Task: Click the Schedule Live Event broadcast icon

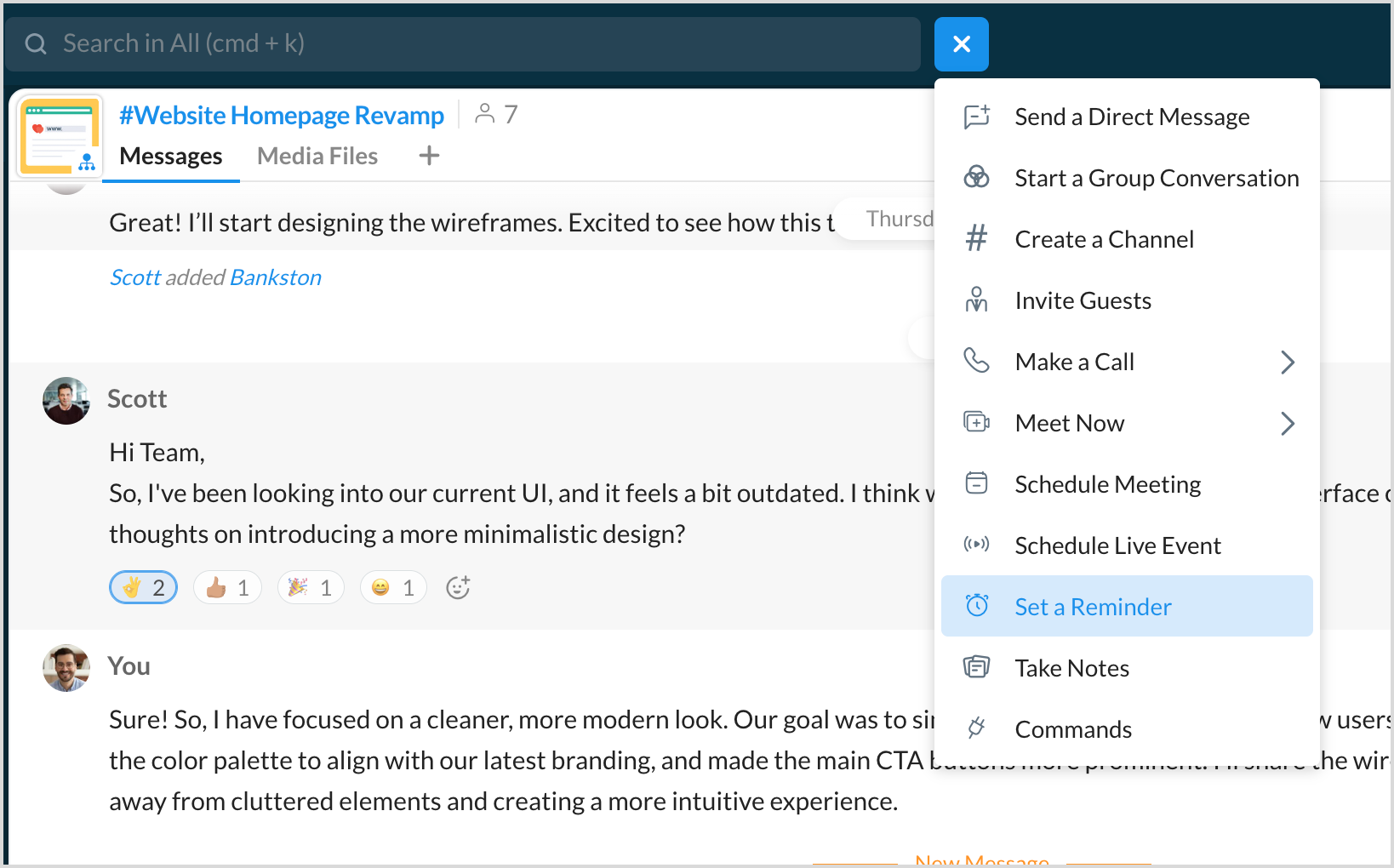Action: coord(976,545)
